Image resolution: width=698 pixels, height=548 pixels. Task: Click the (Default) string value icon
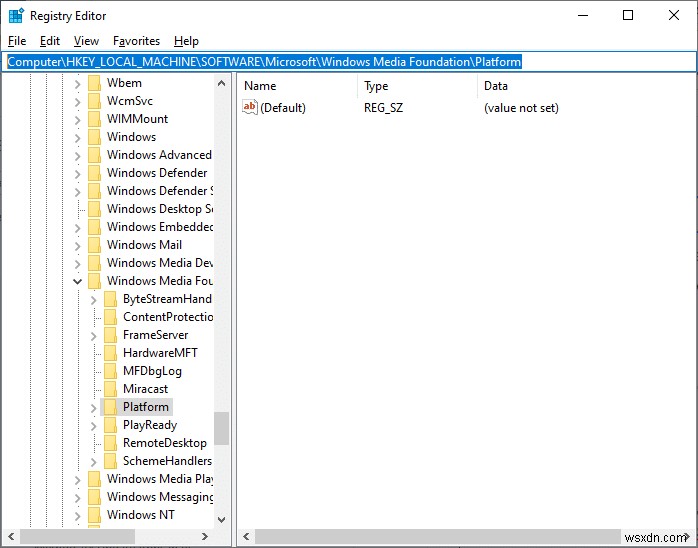pos(250,107)
